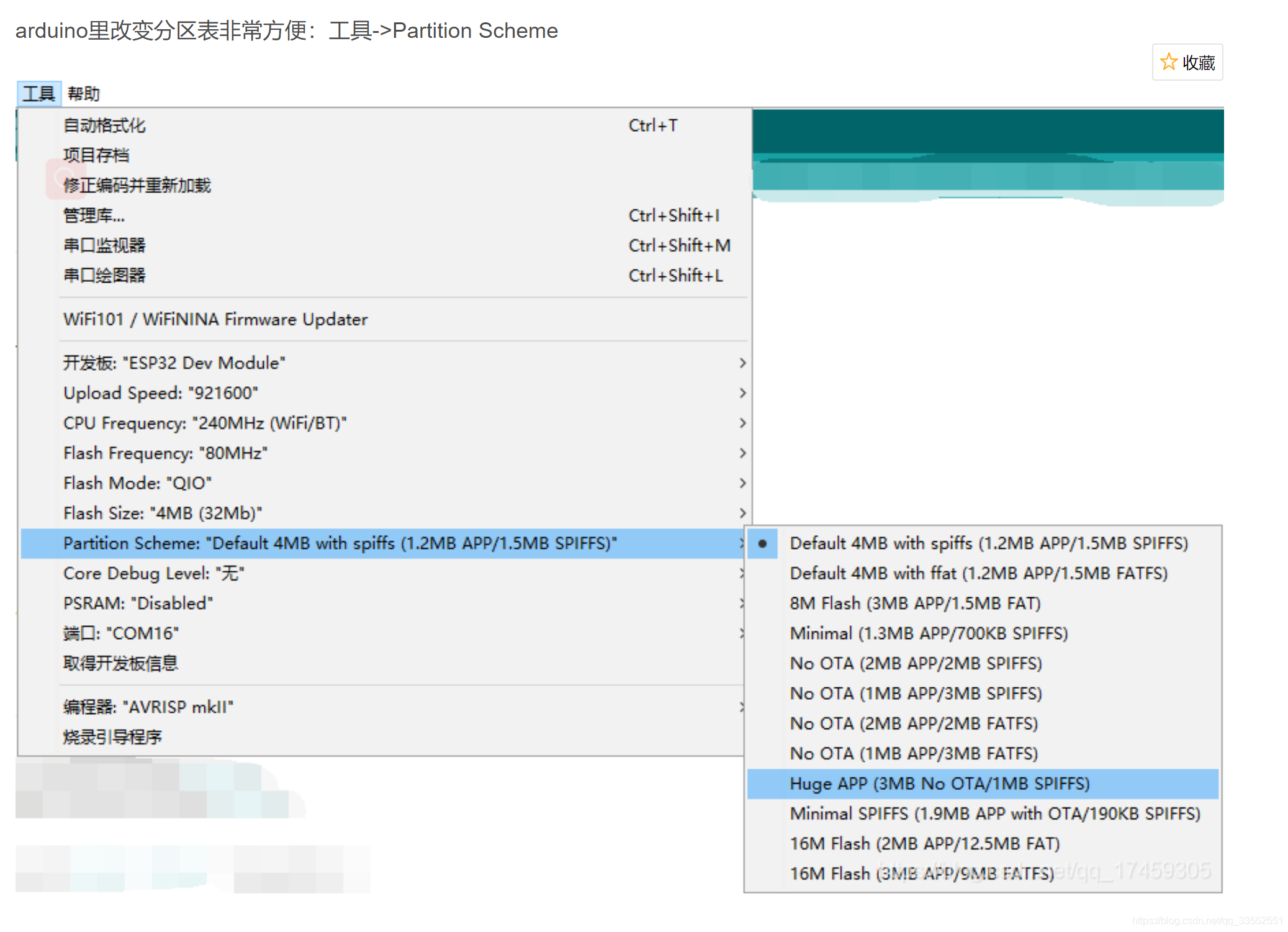Select Default 4MB with spiffs option
The image size is (1288, 932).
pos(988,543)
